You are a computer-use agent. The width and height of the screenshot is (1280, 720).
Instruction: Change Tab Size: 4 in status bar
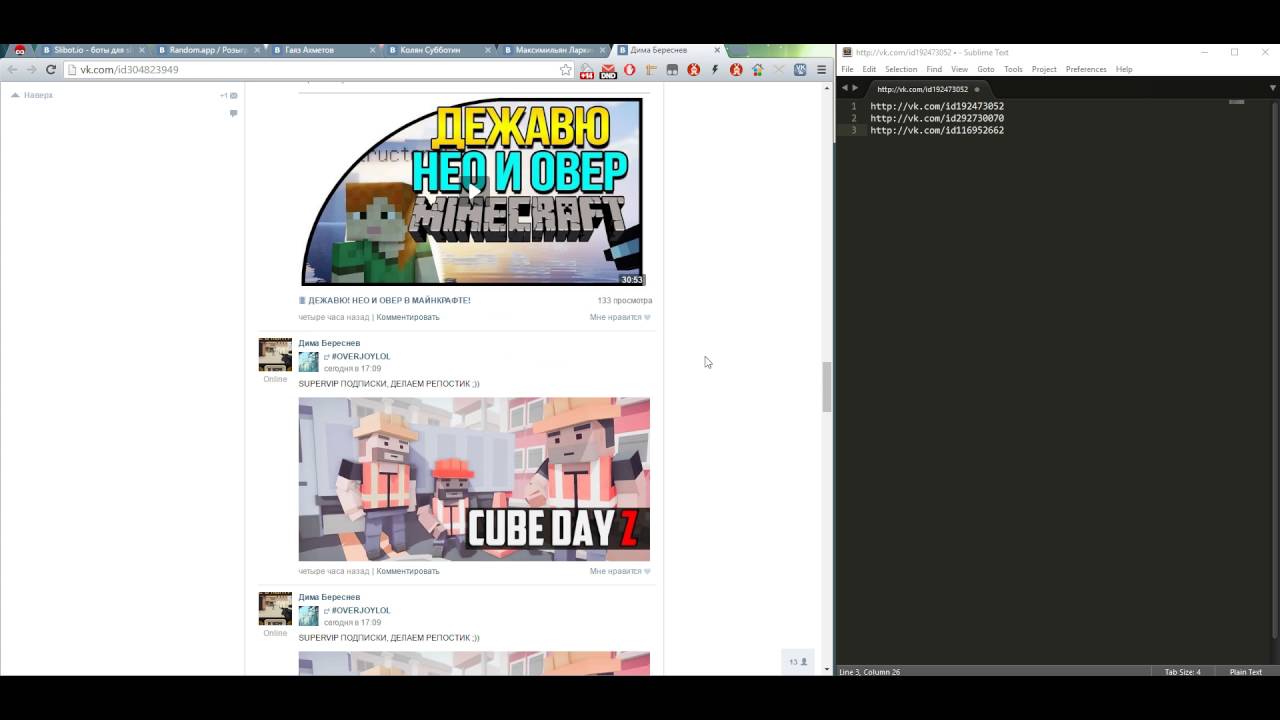pos(1182,672)
